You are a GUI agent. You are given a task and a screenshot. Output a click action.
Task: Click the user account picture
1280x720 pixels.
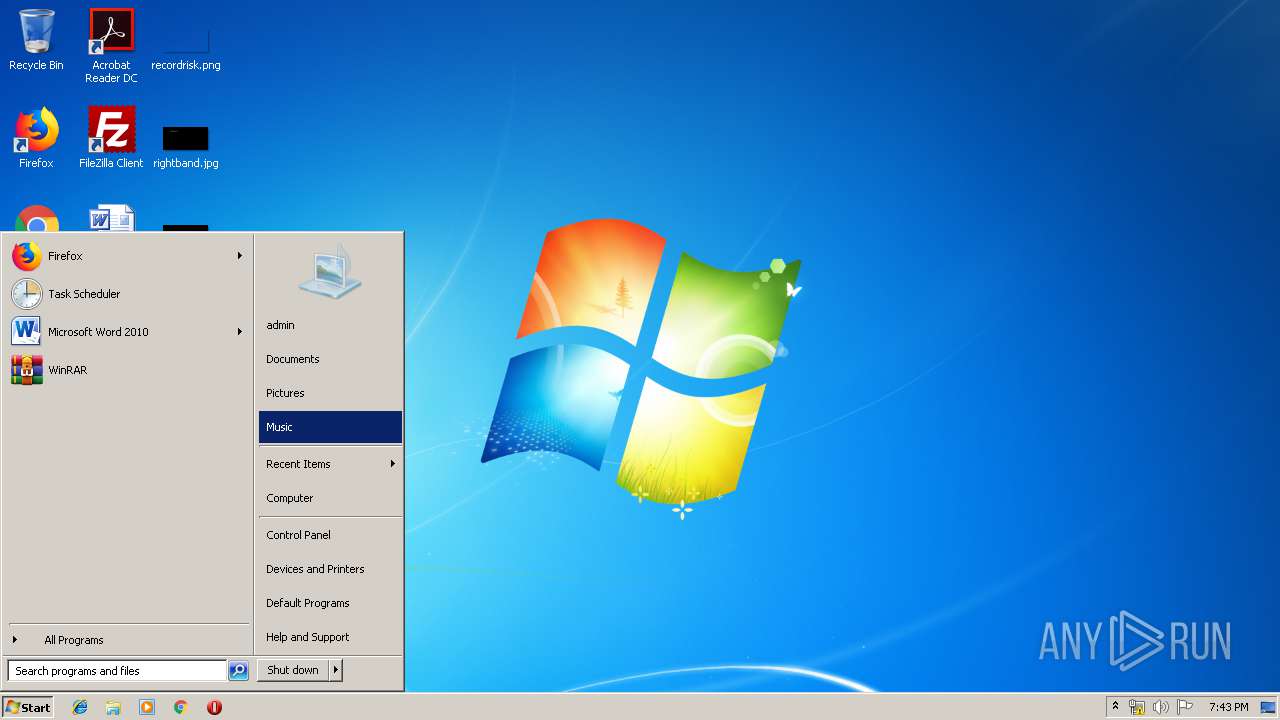click(330, 271)
